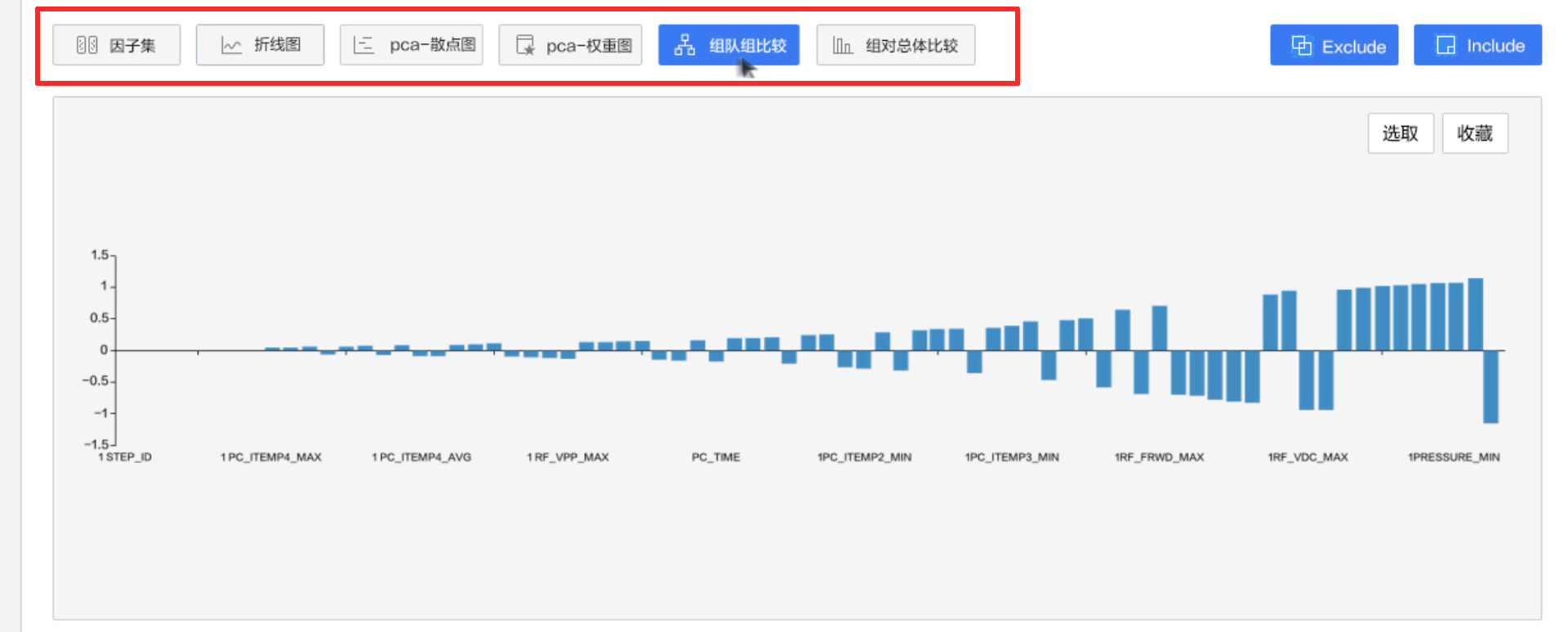This screenshot has height=632, width=1568.
Task: Click the scatter plot icon beside pca-散点图
Action: 363,45
